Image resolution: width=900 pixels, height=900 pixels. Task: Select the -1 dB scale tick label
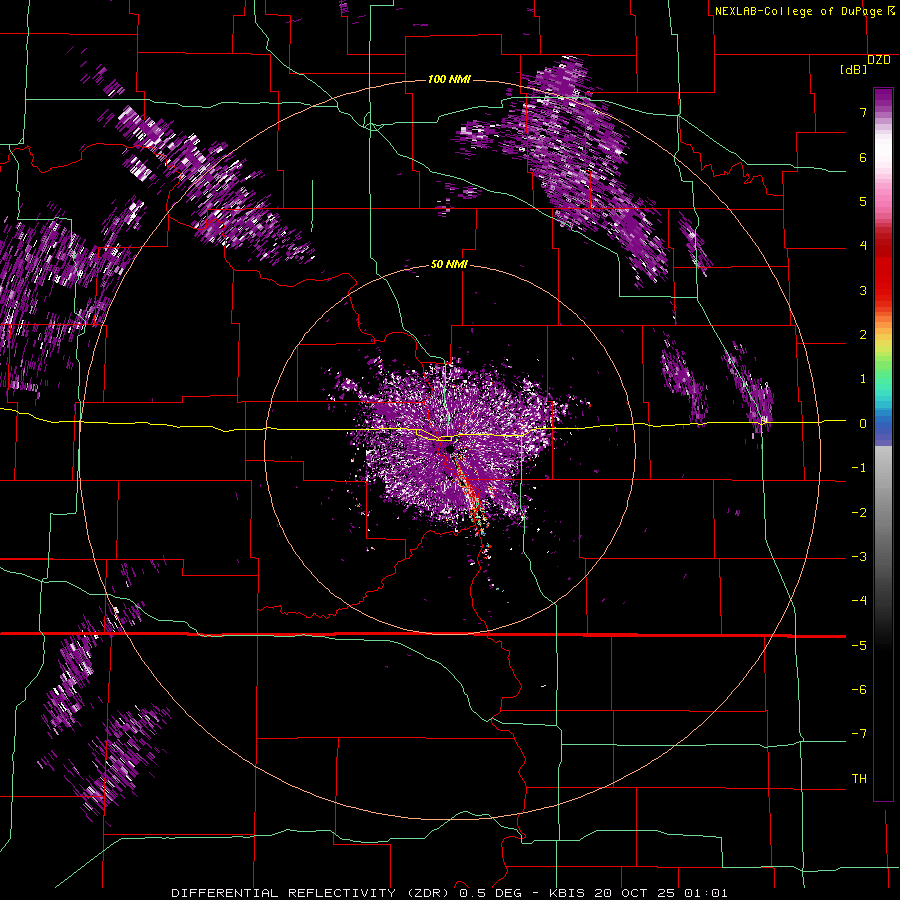coord(859,468)
